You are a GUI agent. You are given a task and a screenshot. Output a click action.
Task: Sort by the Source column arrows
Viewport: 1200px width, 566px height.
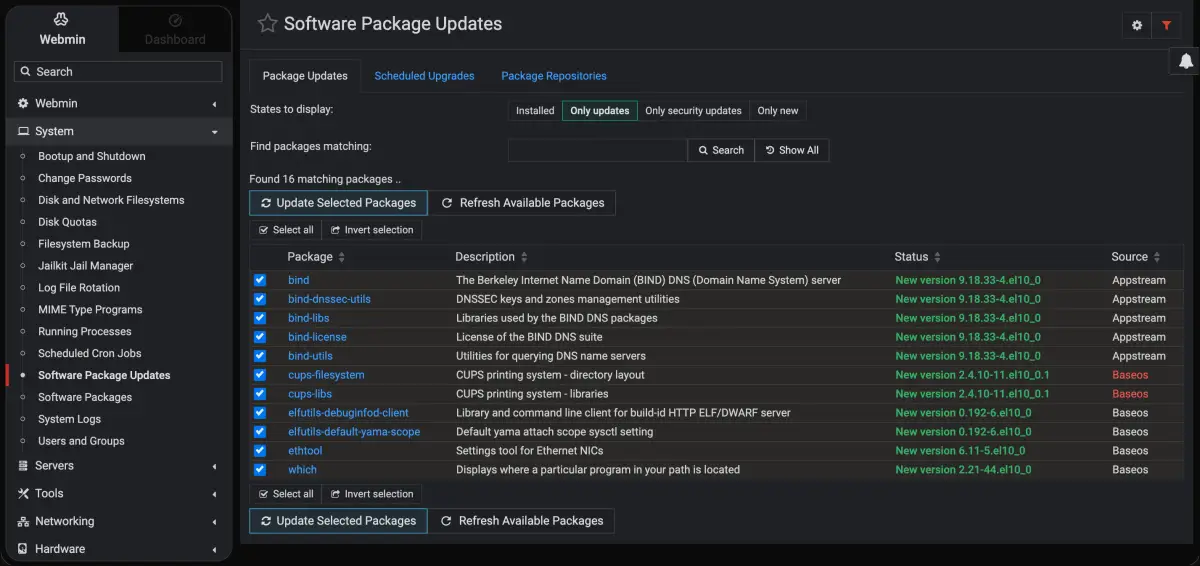(1157, 257)
